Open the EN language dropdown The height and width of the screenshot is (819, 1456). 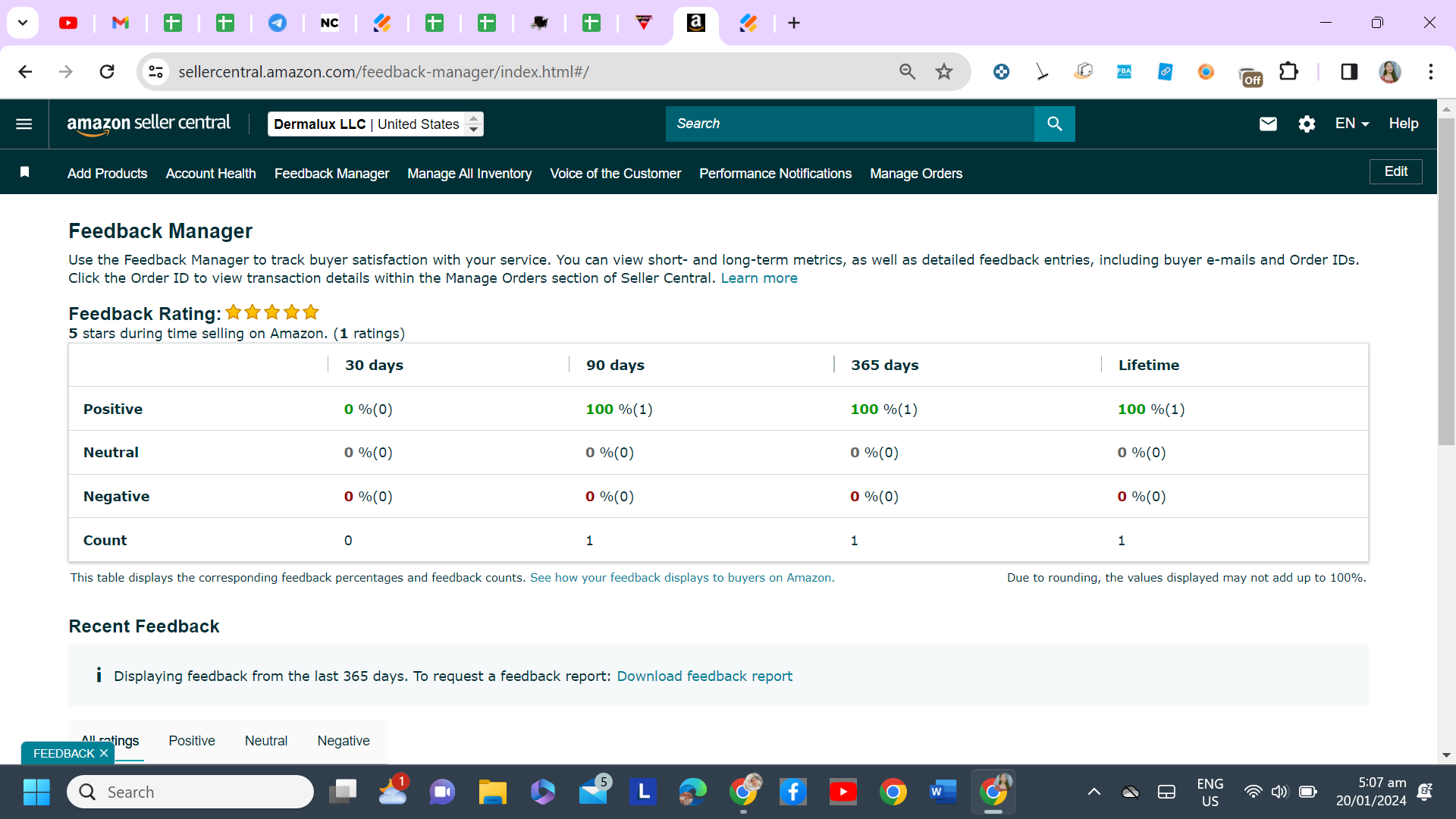[1351, 124]
